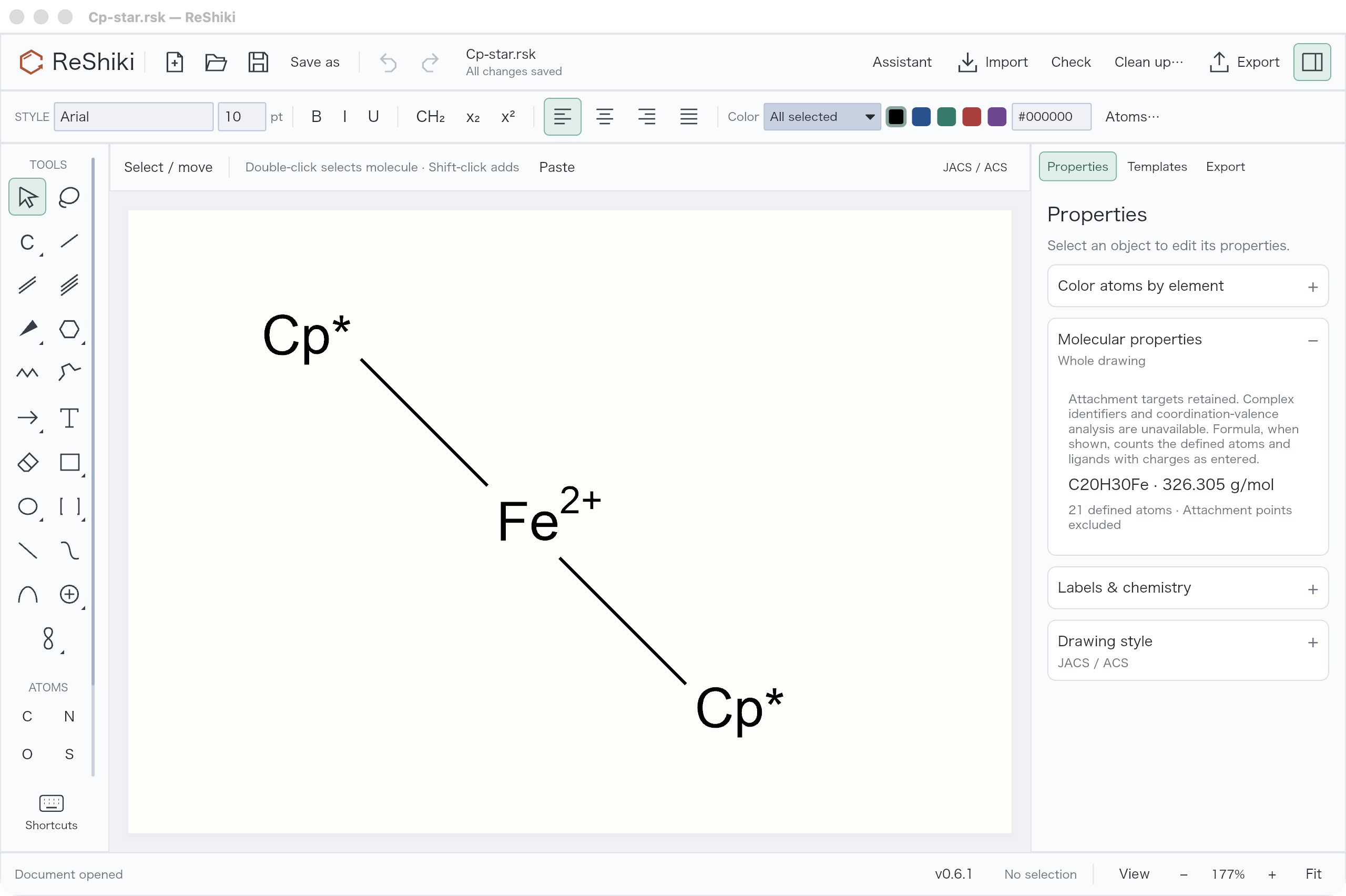Open the Assistant
The image size is (1346, 896).
click(x=902, y=62)
